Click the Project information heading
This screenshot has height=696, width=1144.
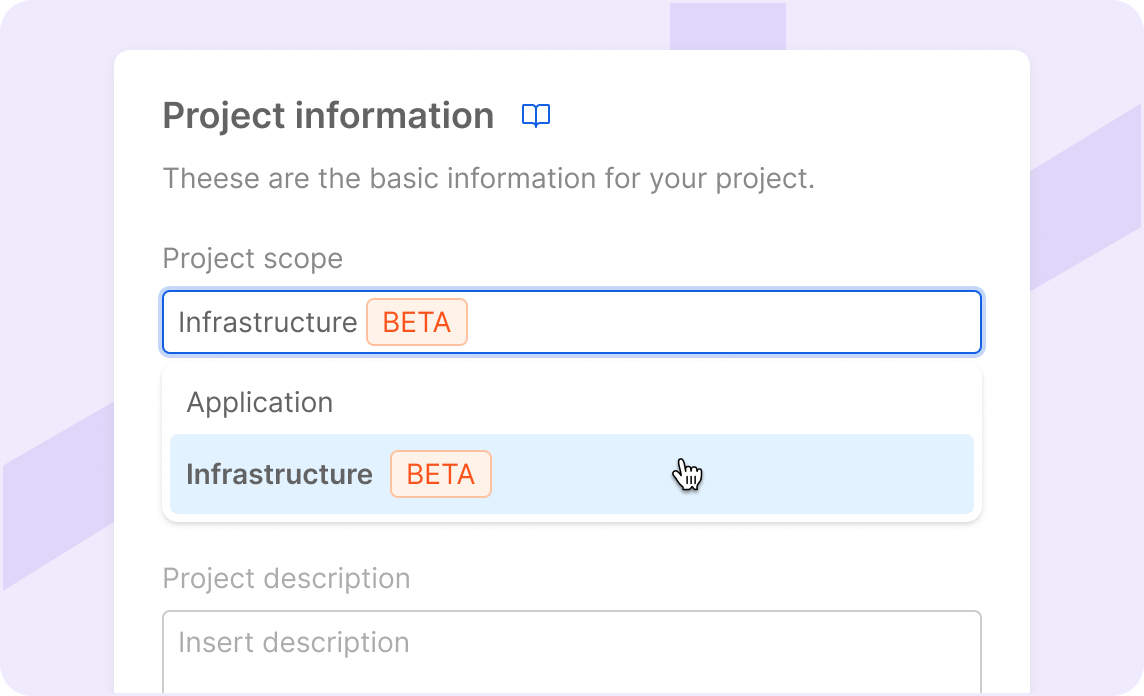pyautogui.click(x=328, y=116)
